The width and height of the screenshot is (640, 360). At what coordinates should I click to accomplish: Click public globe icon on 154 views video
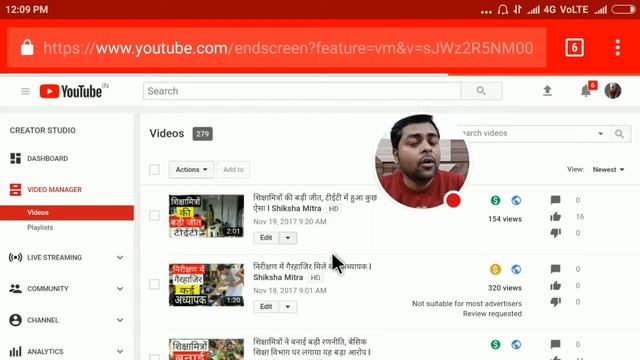(x=516, y=200)
